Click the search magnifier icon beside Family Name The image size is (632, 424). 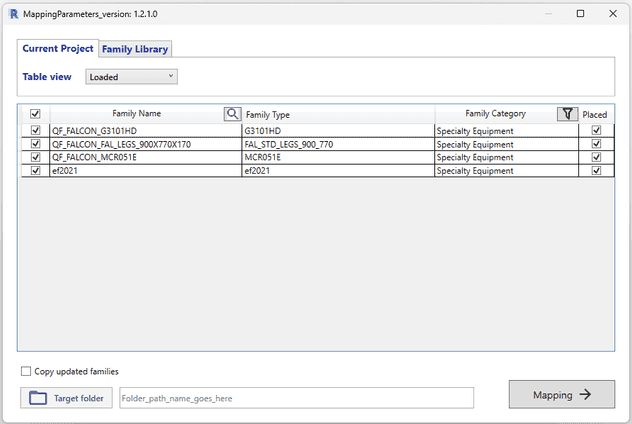[233, 114]
